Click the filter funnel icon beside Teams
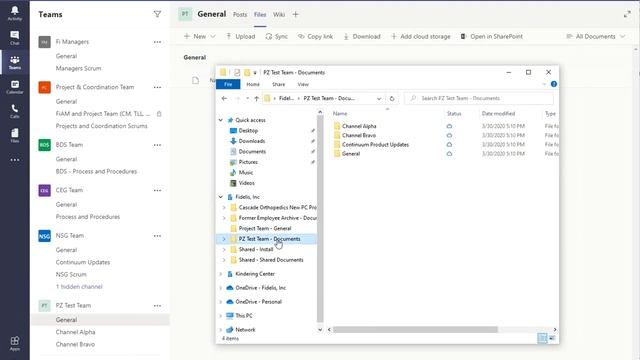This screenshot has height=360, width=640. click(157, 14)
